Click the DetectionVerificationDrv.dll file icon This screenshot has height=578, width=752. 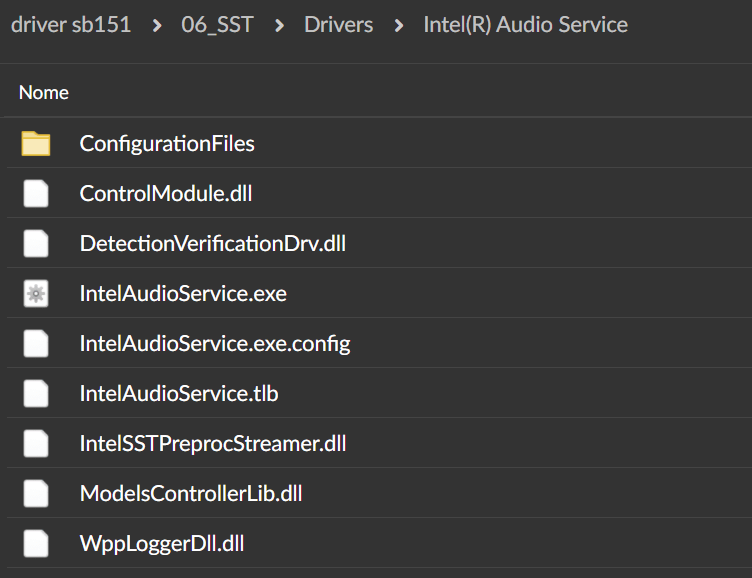point(36,244)
